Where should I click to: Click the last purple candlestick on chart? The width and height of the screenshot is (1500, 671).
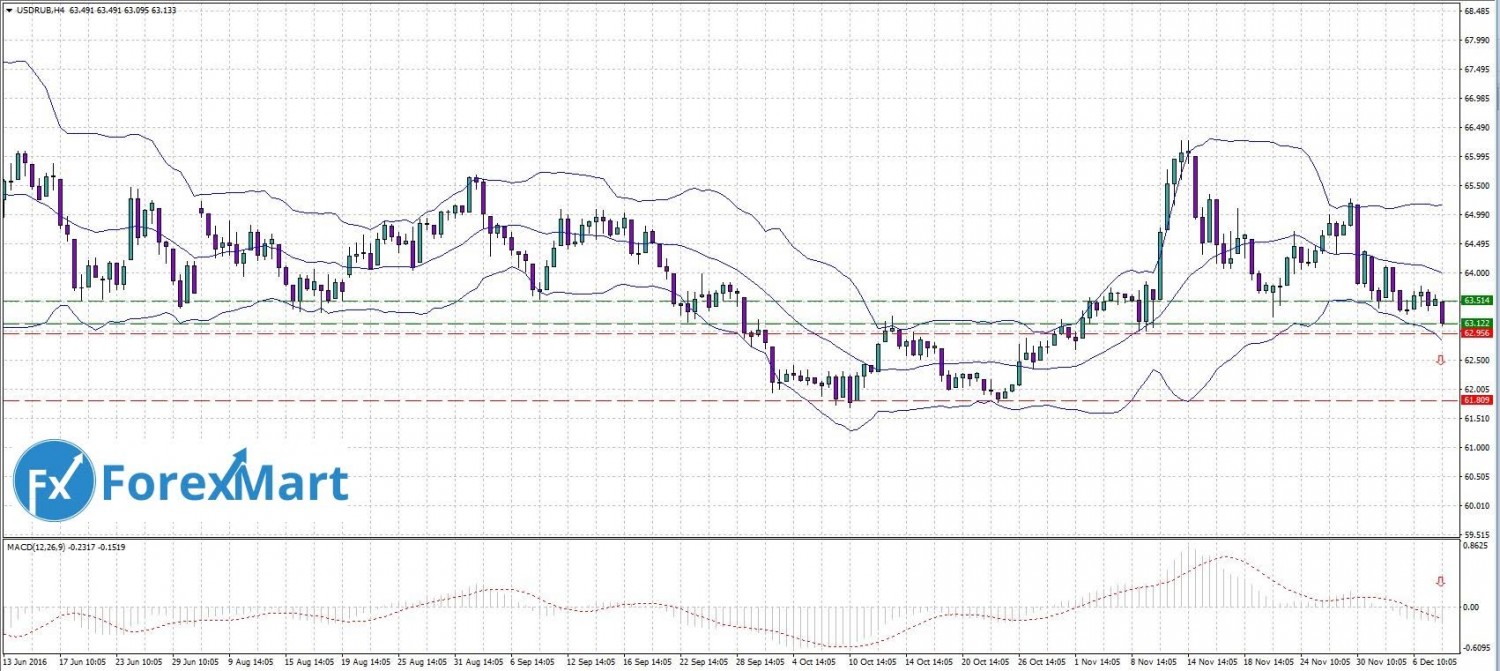(x=1442, y=311)
